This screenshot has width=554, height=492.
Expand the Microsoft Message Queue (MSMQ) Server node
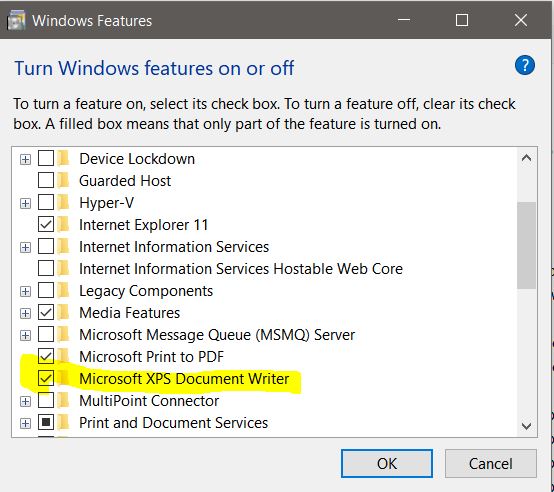coord(25,335)
